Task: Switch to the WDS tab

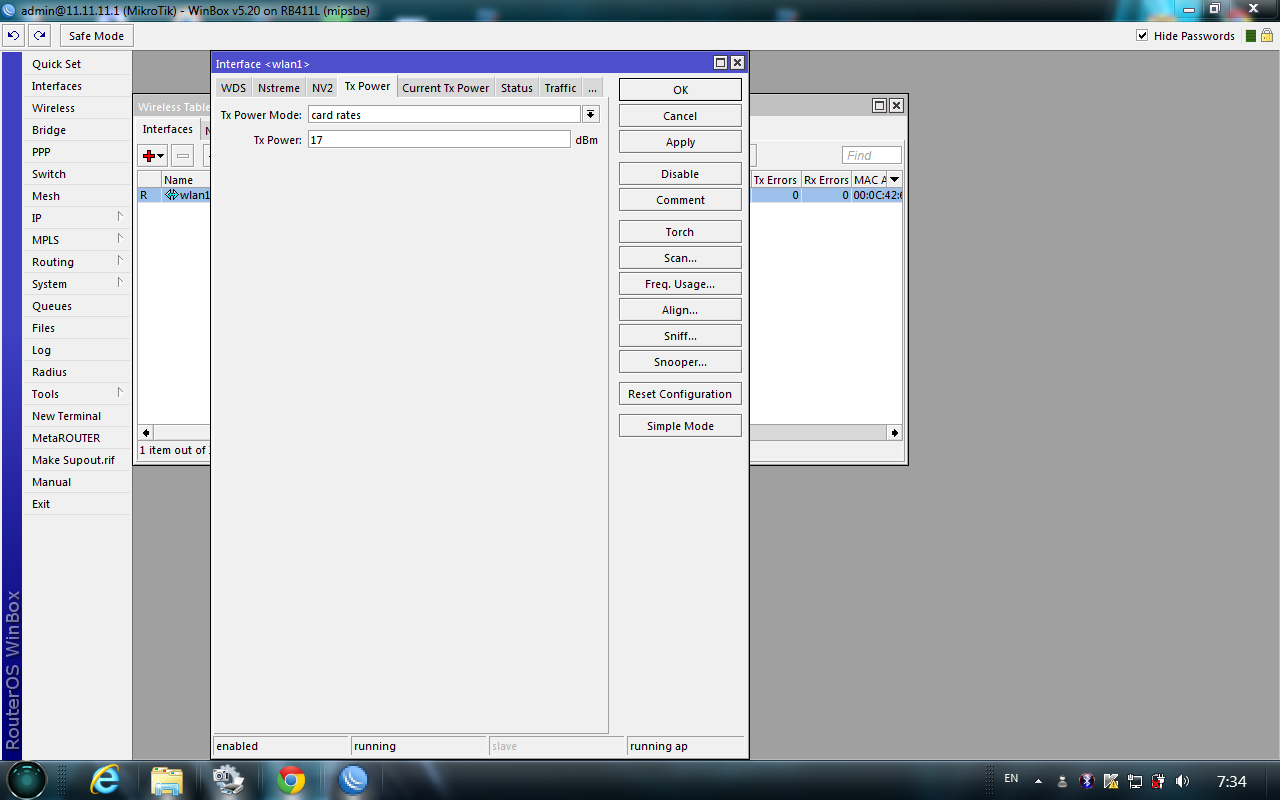Action: (233, 88)
